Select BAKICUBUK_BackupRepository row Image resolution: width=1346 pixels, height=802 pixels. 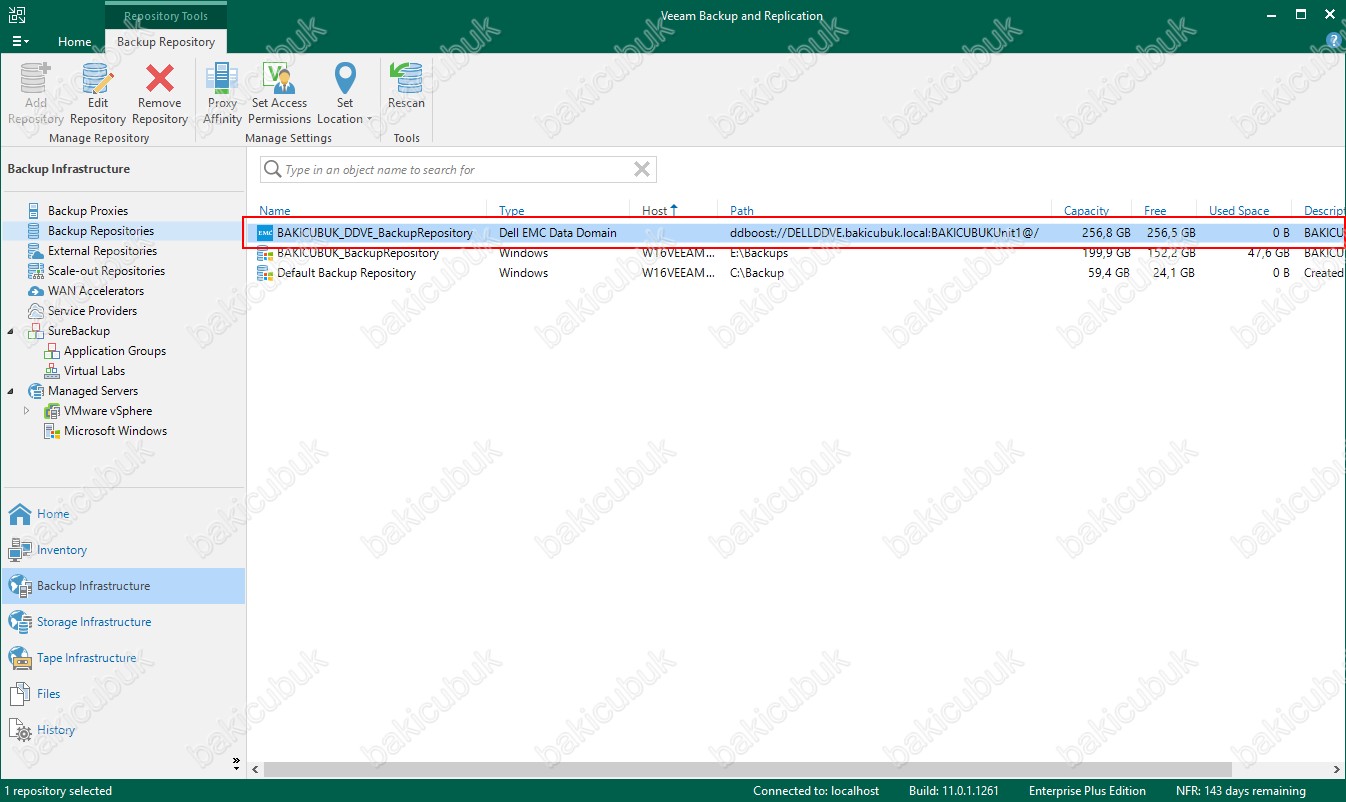[x=795, y=253]
